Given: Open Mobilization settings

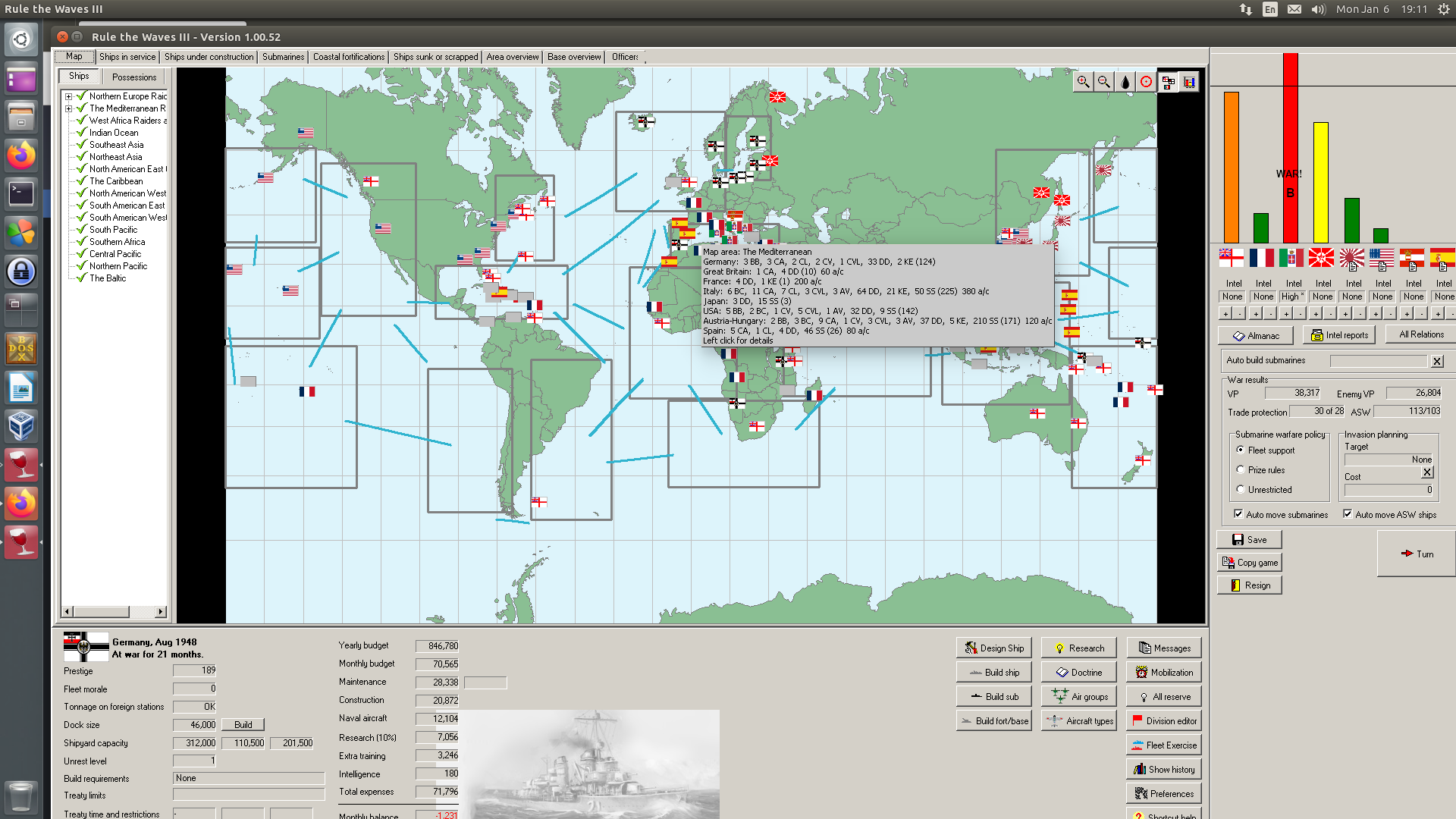Looking at the screenshot, I should point(1164,673).
